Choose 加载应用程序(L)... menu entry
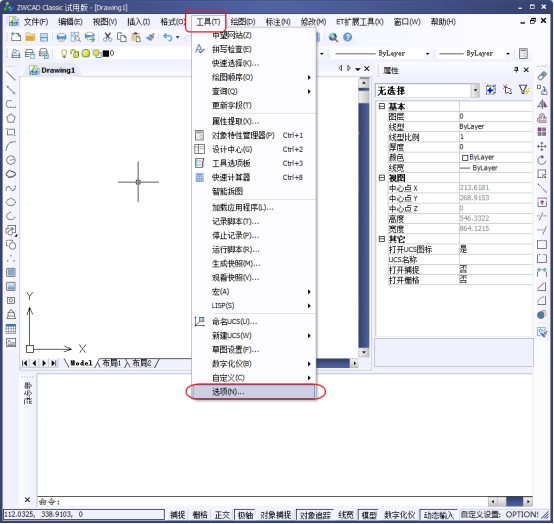554x524 pixels. (254, 207)
